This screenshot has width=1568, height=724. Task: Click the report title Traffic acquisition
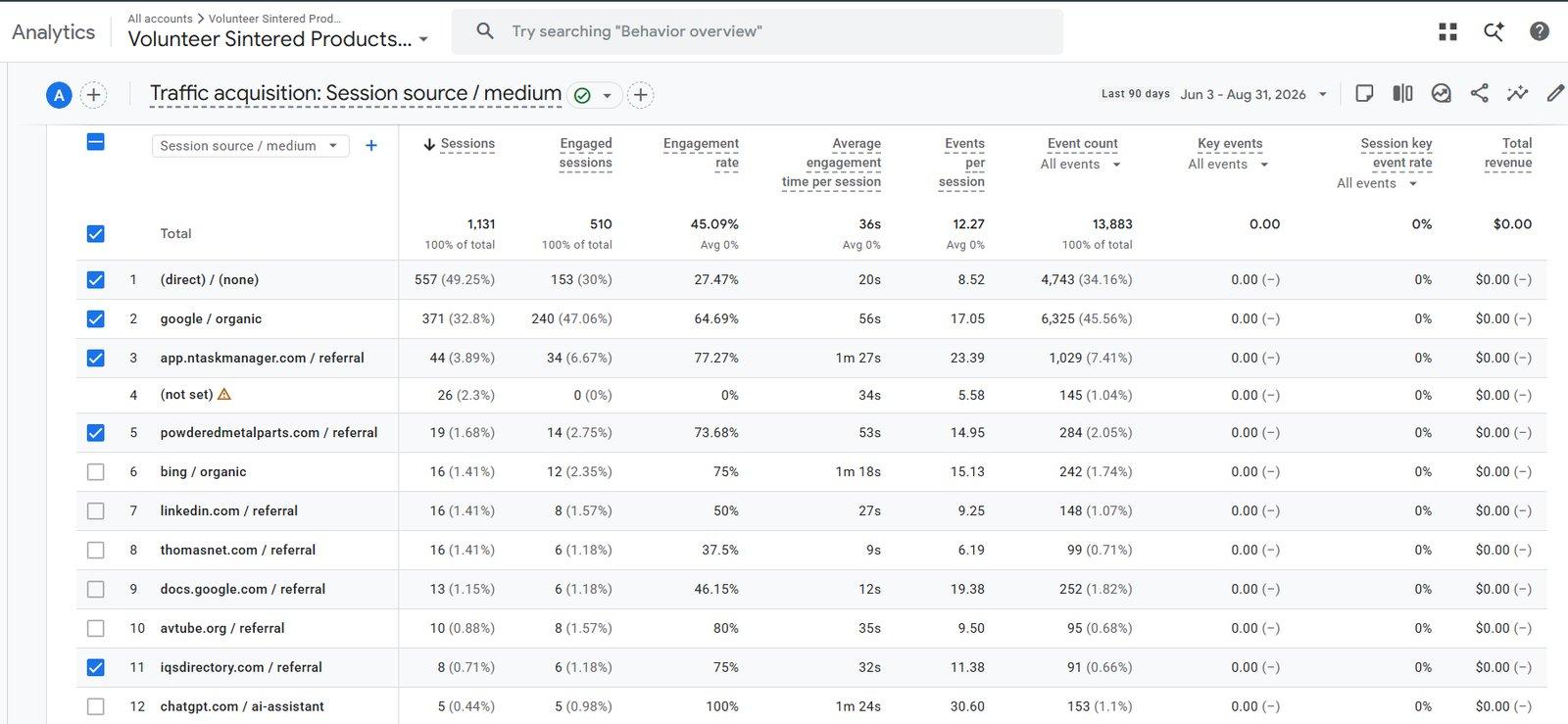point(356,93)
